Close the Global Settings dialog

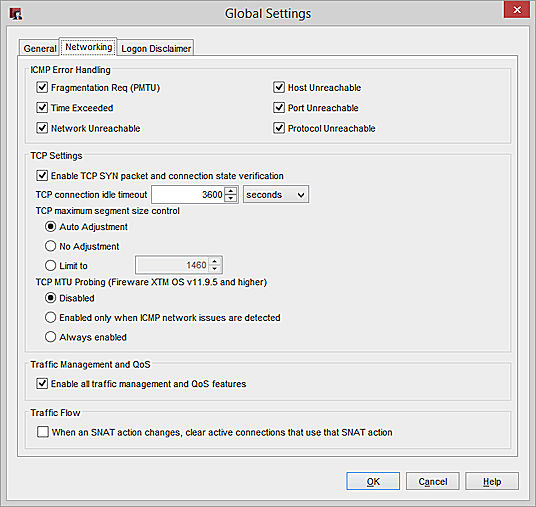pos(517,10)
